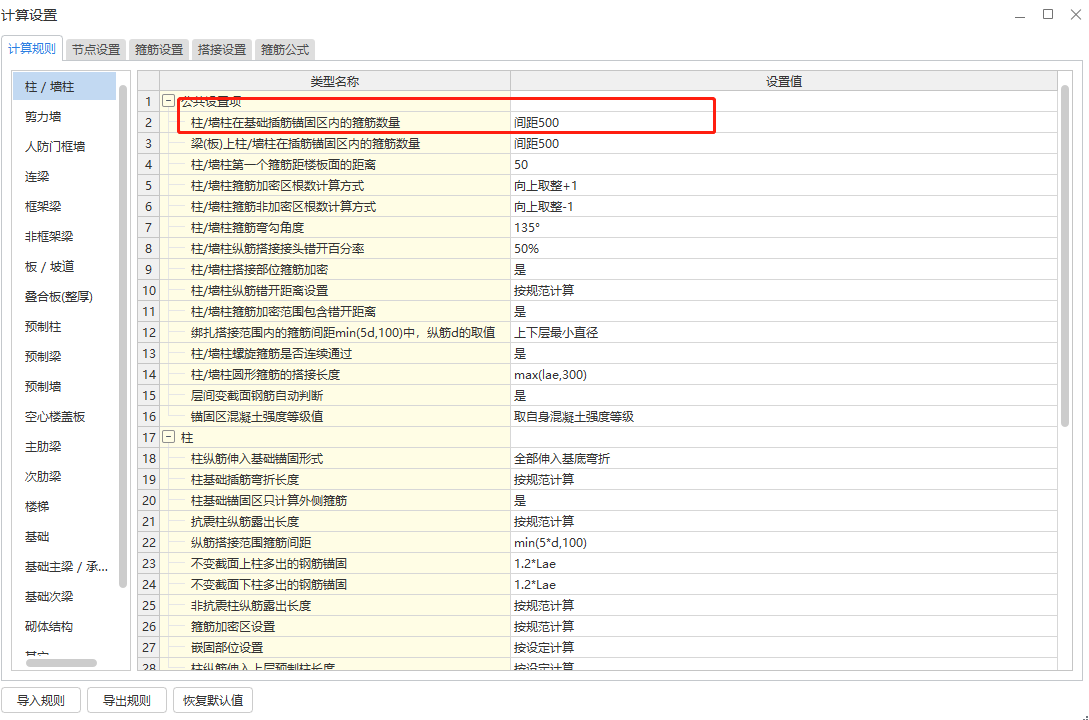Viewport: 1089px width, 720px height.
Task: Choose 预制柱 in the category list
Action: [x=65, y=326]
